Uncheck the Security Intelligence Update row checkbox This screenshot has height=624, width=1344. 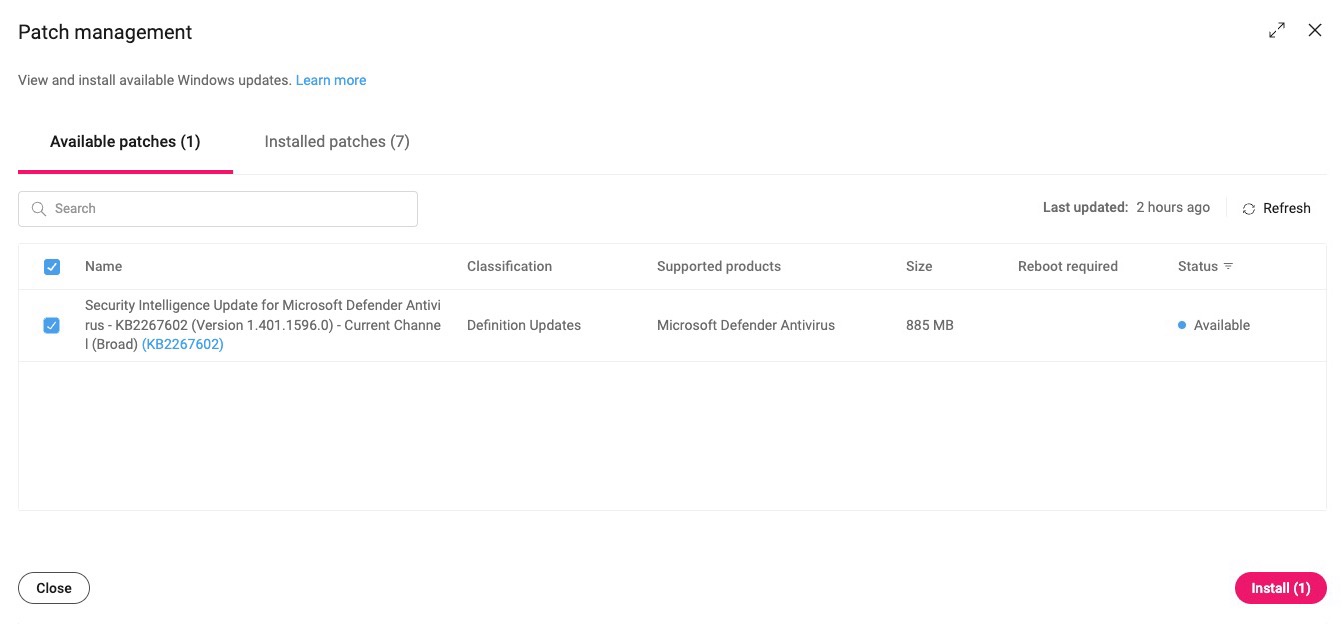(52, 325)
